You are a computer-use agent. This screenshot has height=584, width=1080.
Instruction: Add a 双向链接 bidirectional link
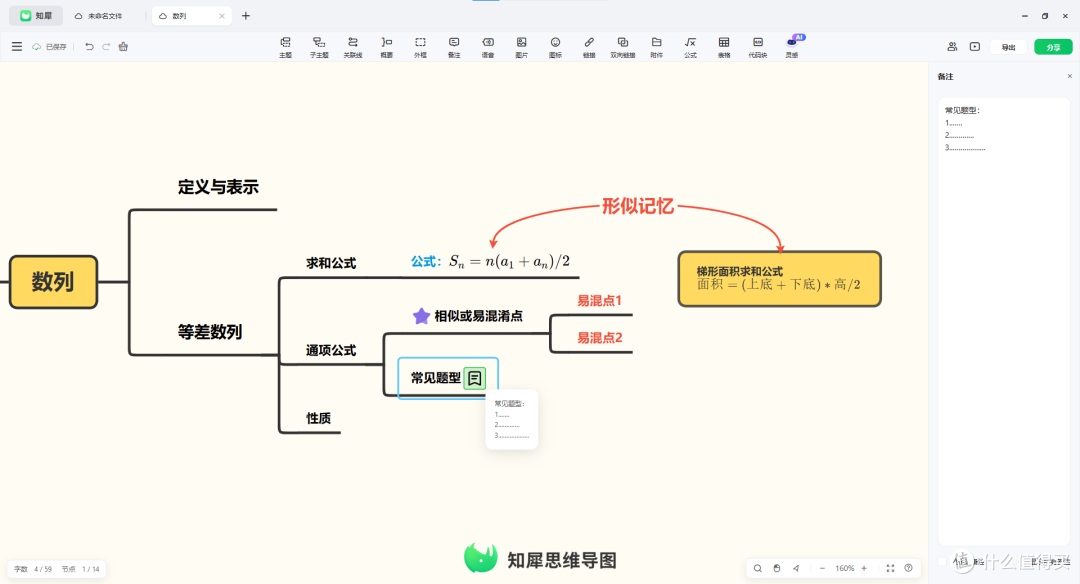point(623,47)
